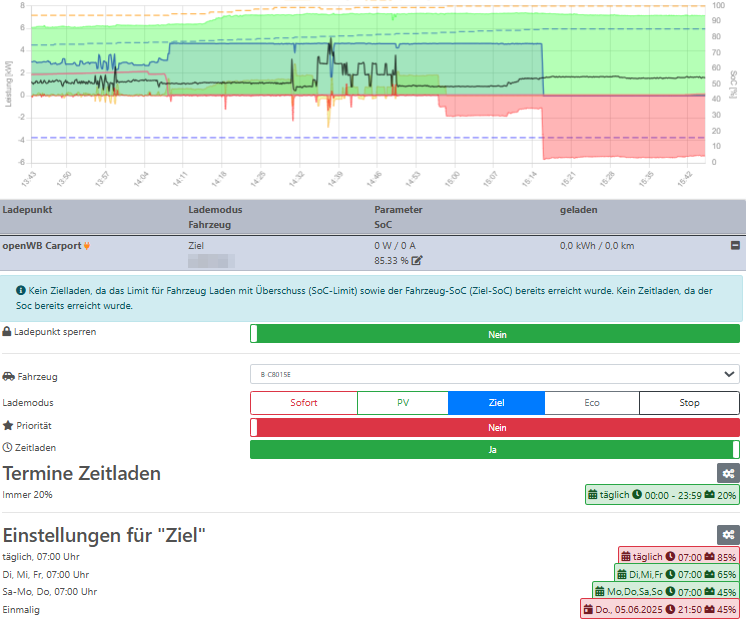746x623 pixels.
Task: Click the 0 W / 0 A parameter value
Action: 394,246
